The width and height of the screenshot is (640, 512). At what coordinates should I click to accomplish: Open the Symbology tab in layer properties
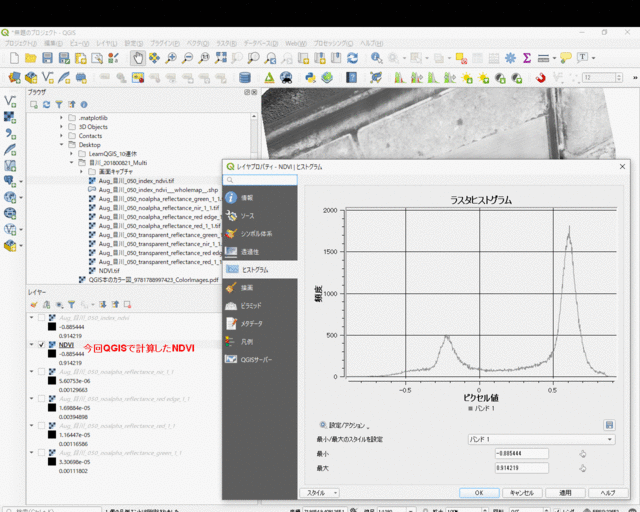pyautogui.click(x=260, y=234)
